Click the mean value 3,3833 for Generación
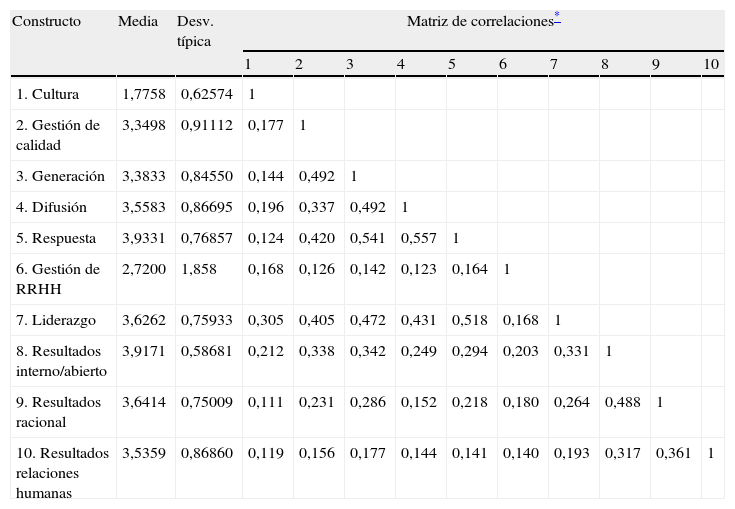The image size is (735, 509). click(141, 176)
